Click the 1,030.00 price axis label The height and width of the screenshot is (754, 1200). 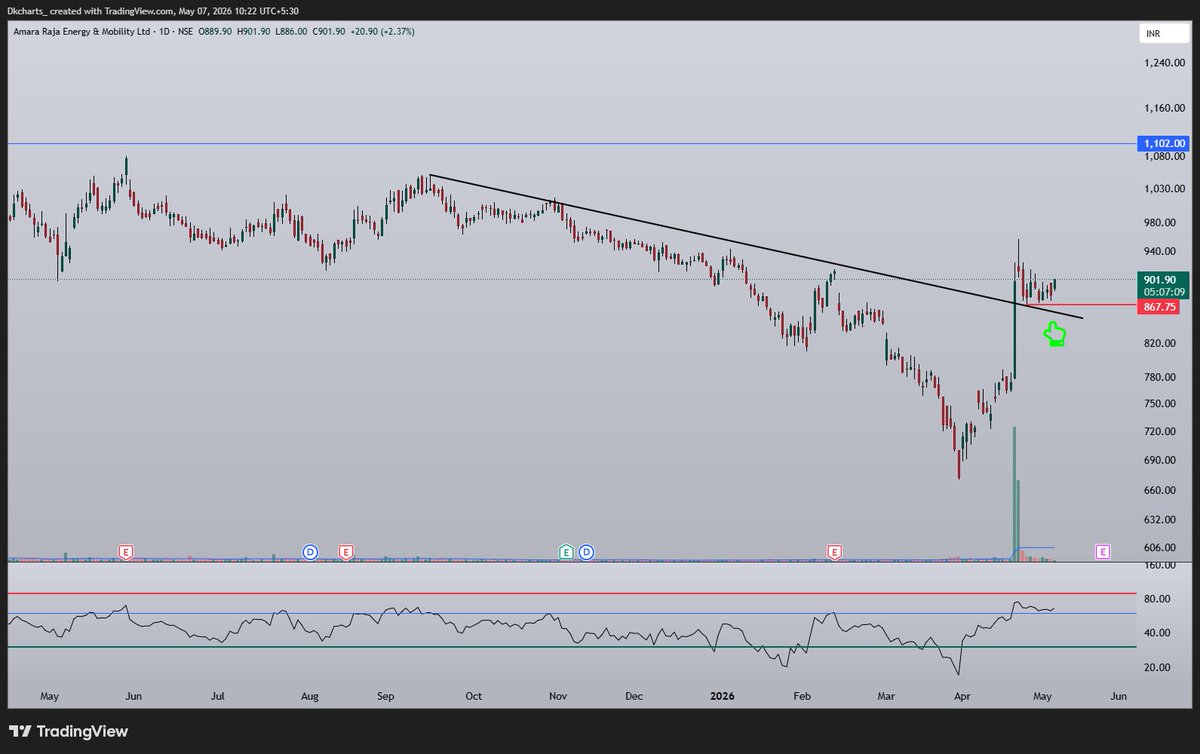click(1165, 189)
